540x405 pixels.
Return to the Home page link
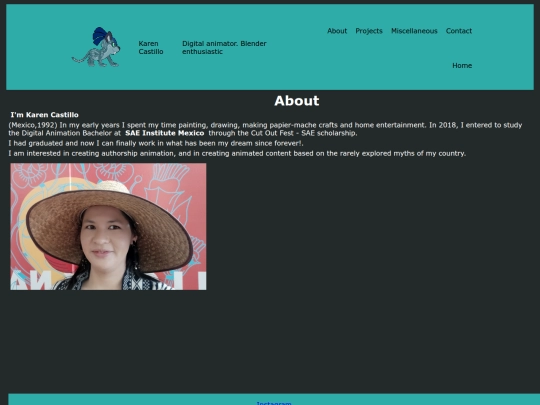[x=462, y=65]
